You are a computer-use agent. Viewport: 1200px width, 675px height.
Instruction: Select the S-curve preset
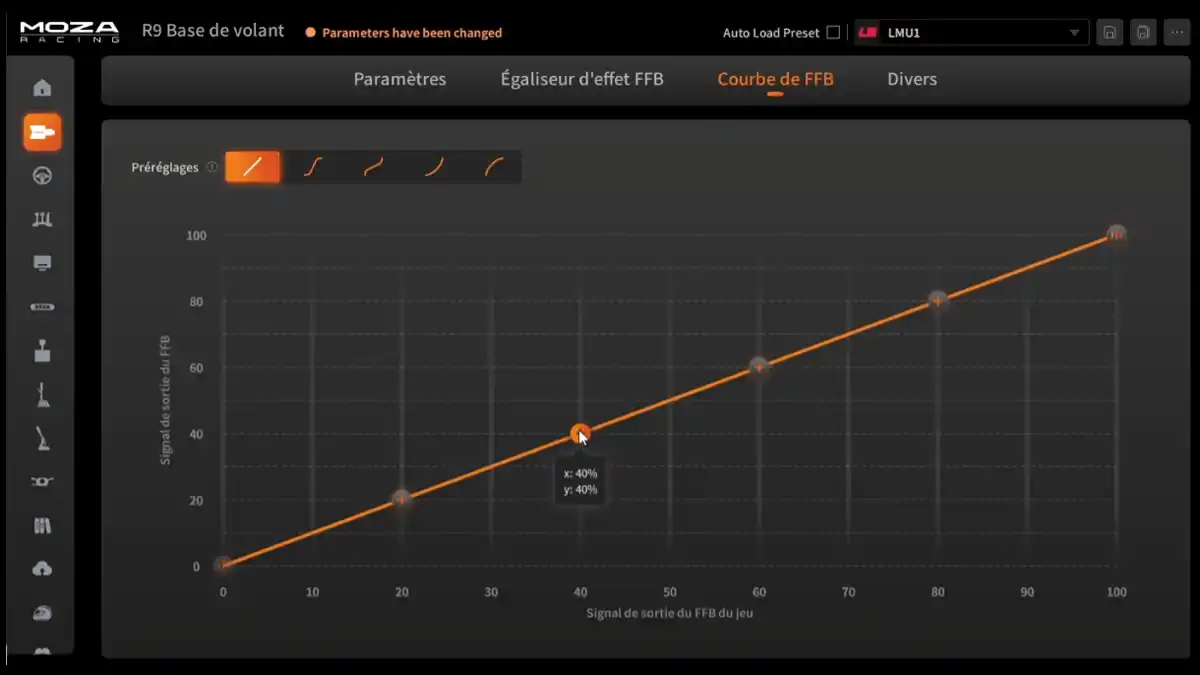click(x=312, y=167)
